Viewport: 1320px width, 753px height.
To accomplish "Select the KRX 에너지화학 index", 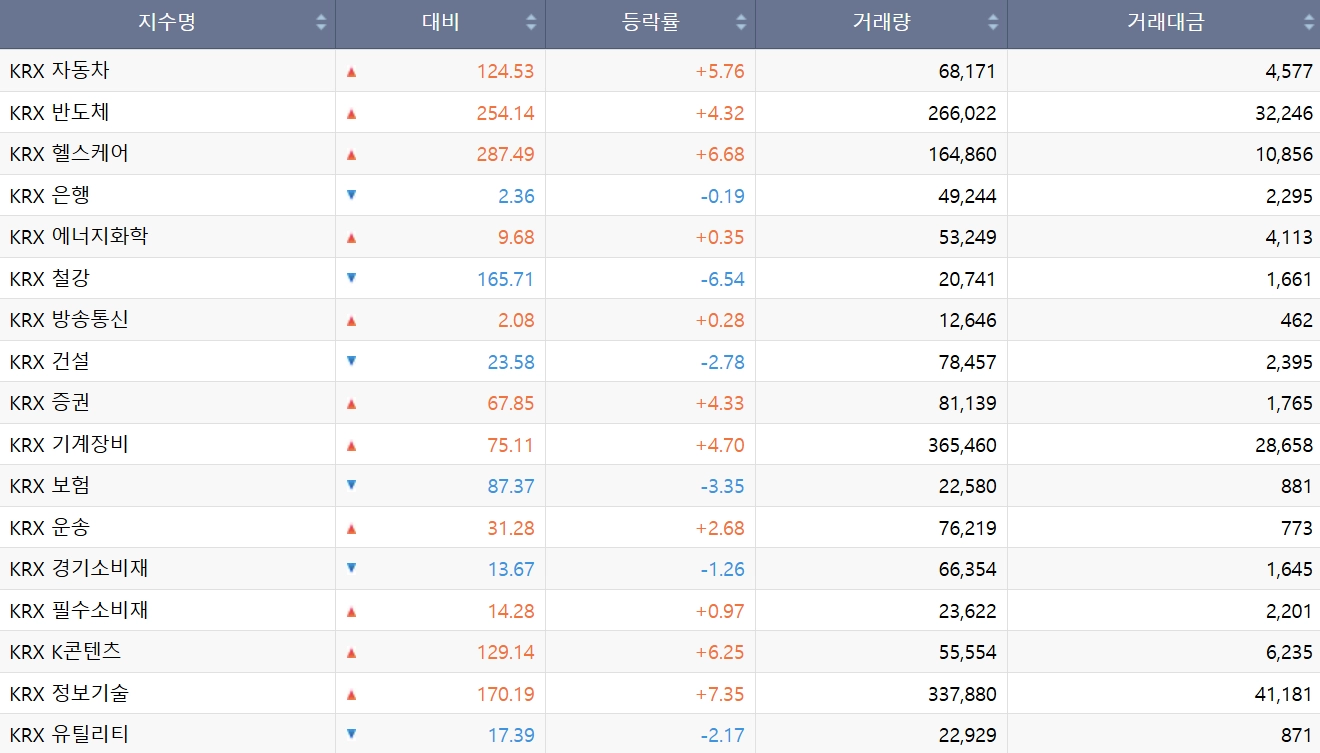I will pyautogui.click(x=79, y=237).
